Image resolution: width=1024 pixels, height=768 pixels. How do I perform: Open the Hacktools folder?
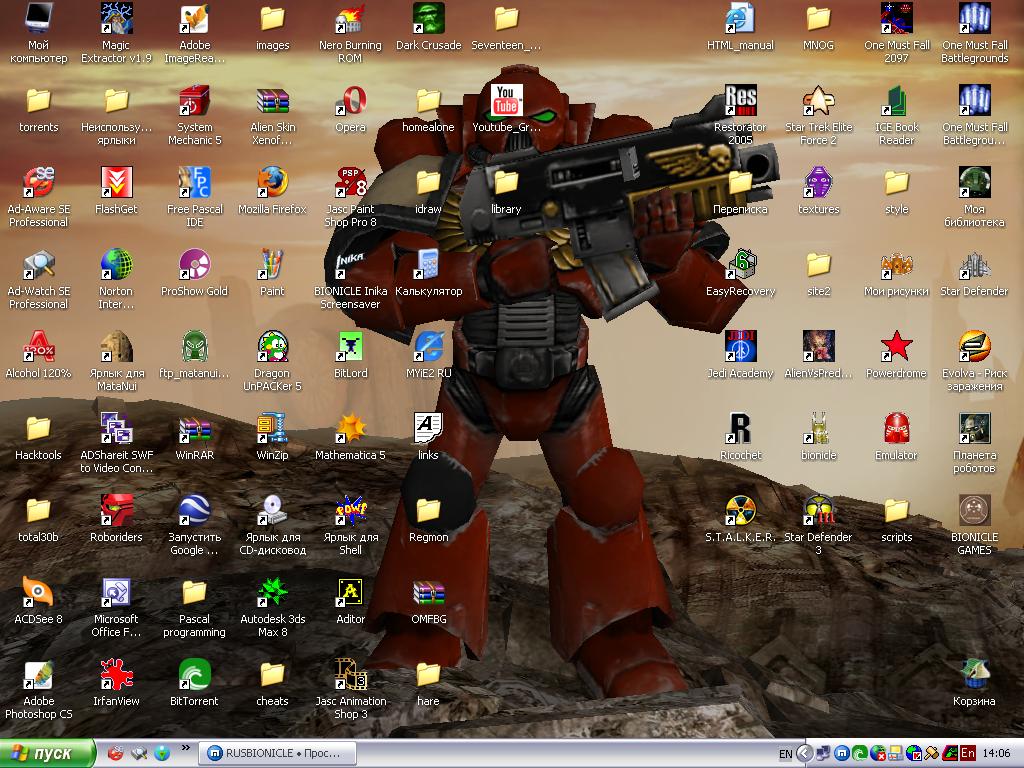tap(39, 428)
